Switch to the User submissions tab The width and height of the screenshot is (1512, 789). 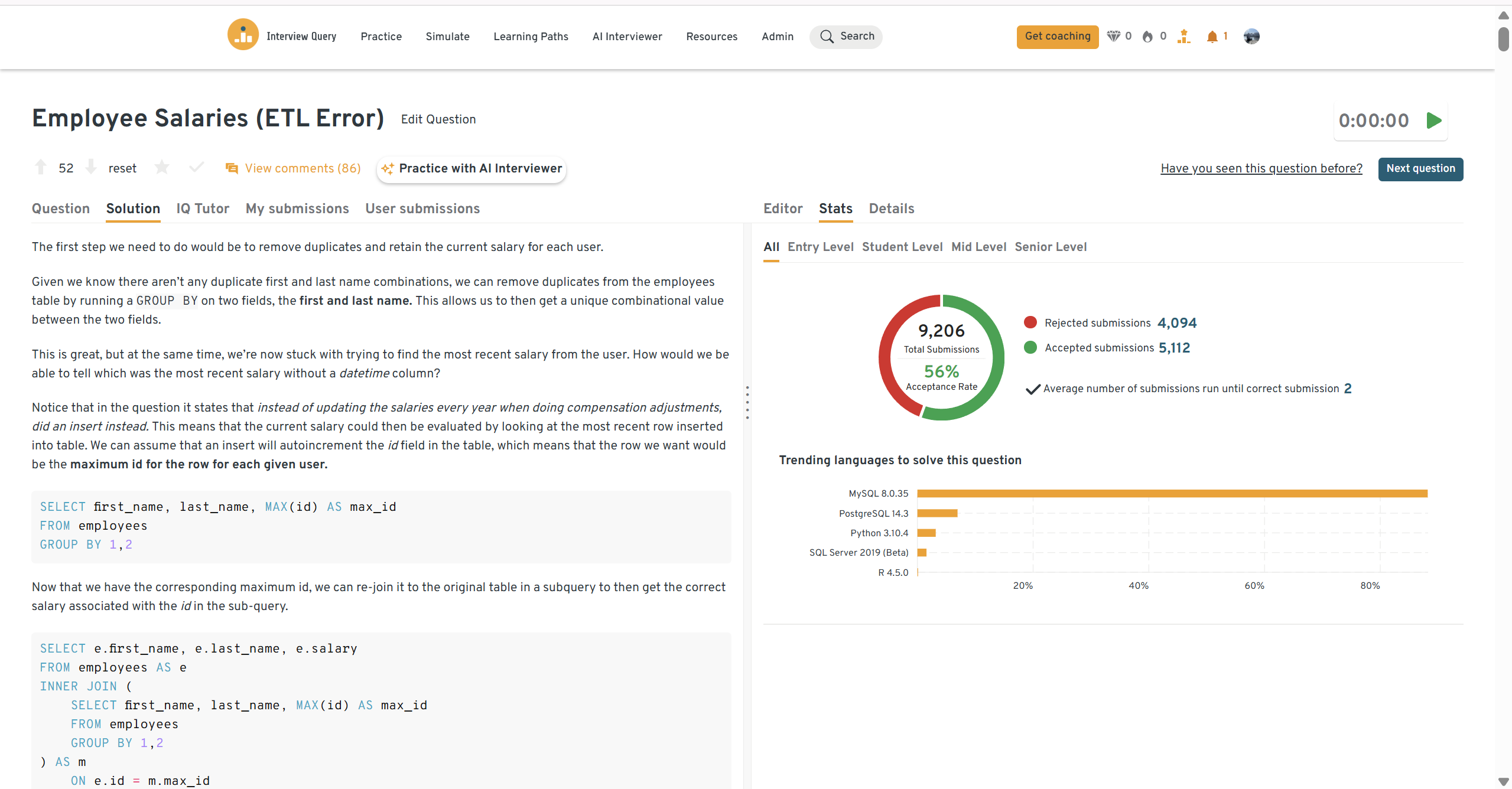(x=422, y=208)
